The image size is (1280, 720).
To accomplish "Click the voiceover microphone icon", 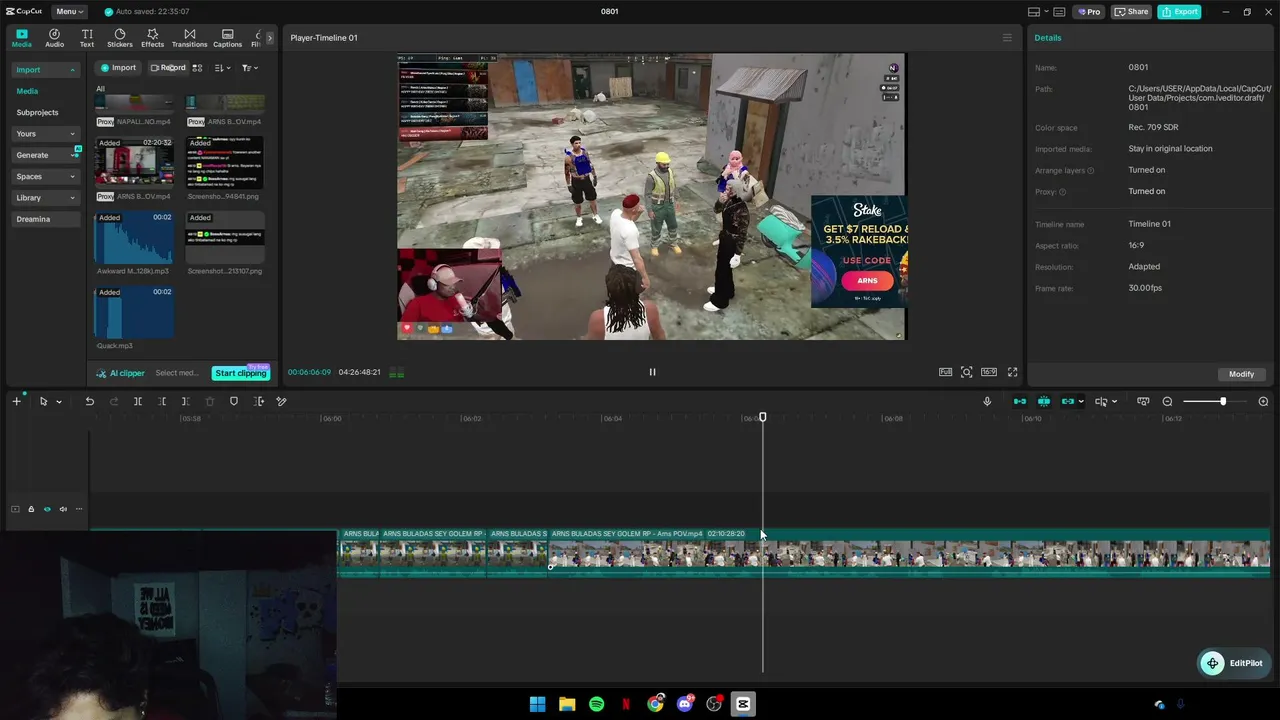I will (x=987, y=401).
